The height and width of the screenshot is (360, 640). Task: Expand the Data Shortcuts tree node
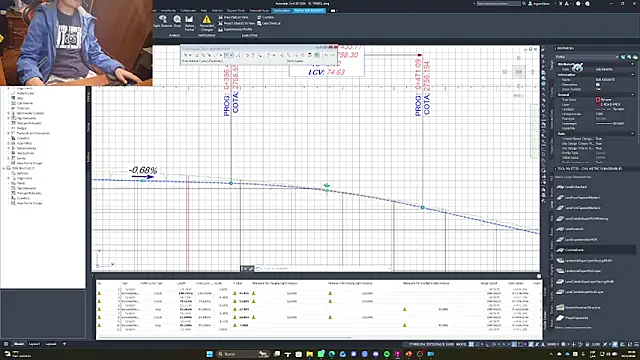click(4, 168)
